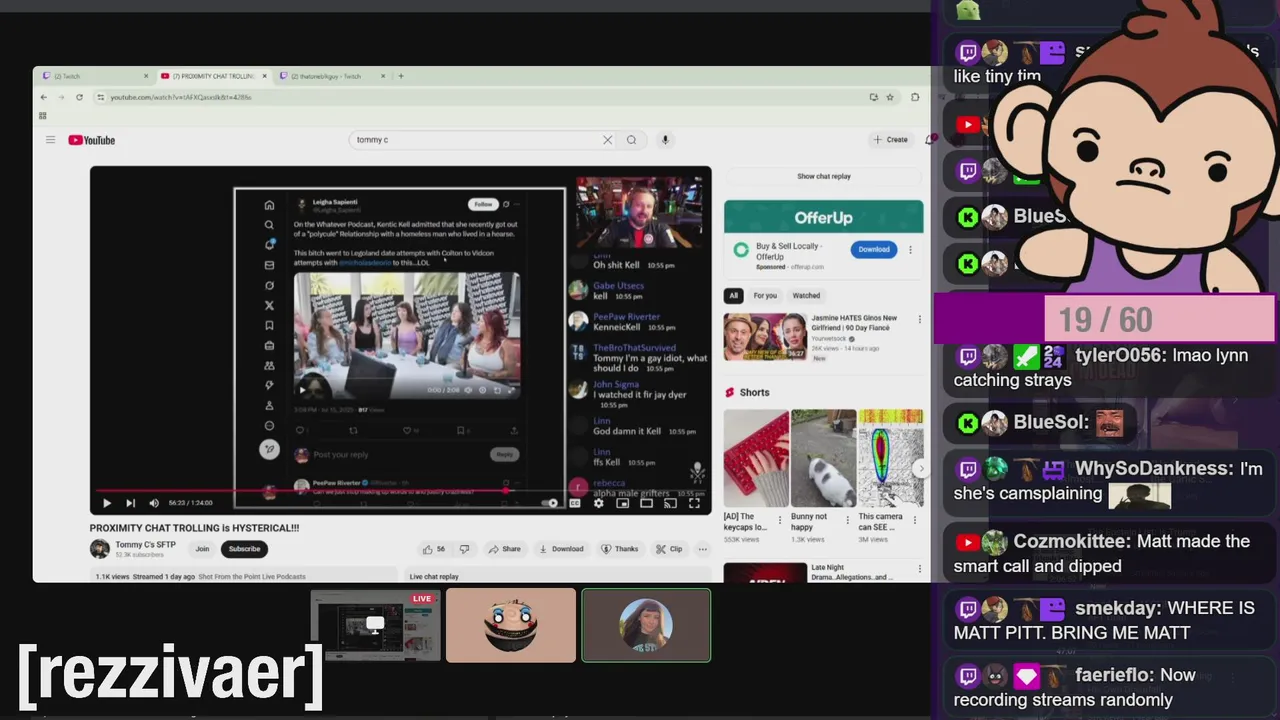Open the keycaps Short thumbnail
This screenshot has height=720, width=1280.
[x=756, y=458]
